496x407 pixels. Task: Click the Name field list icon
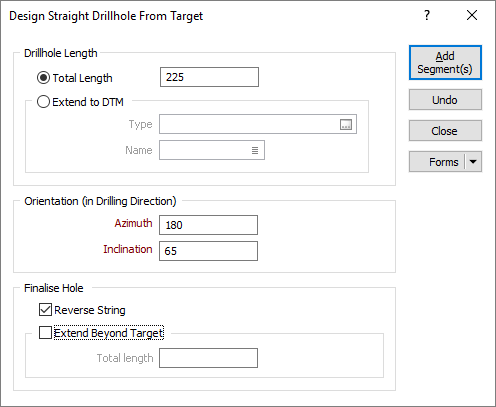[255, 150]
